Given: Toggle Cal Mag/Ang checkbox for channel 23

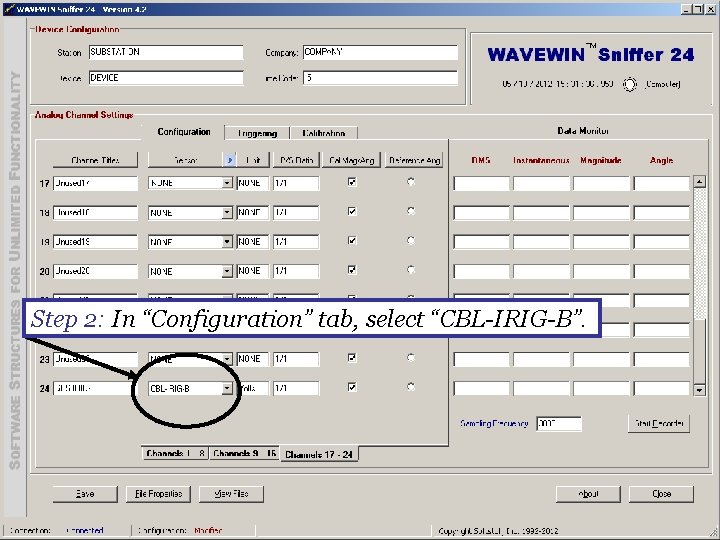Looking at the screenshot, I should (352, 357).
